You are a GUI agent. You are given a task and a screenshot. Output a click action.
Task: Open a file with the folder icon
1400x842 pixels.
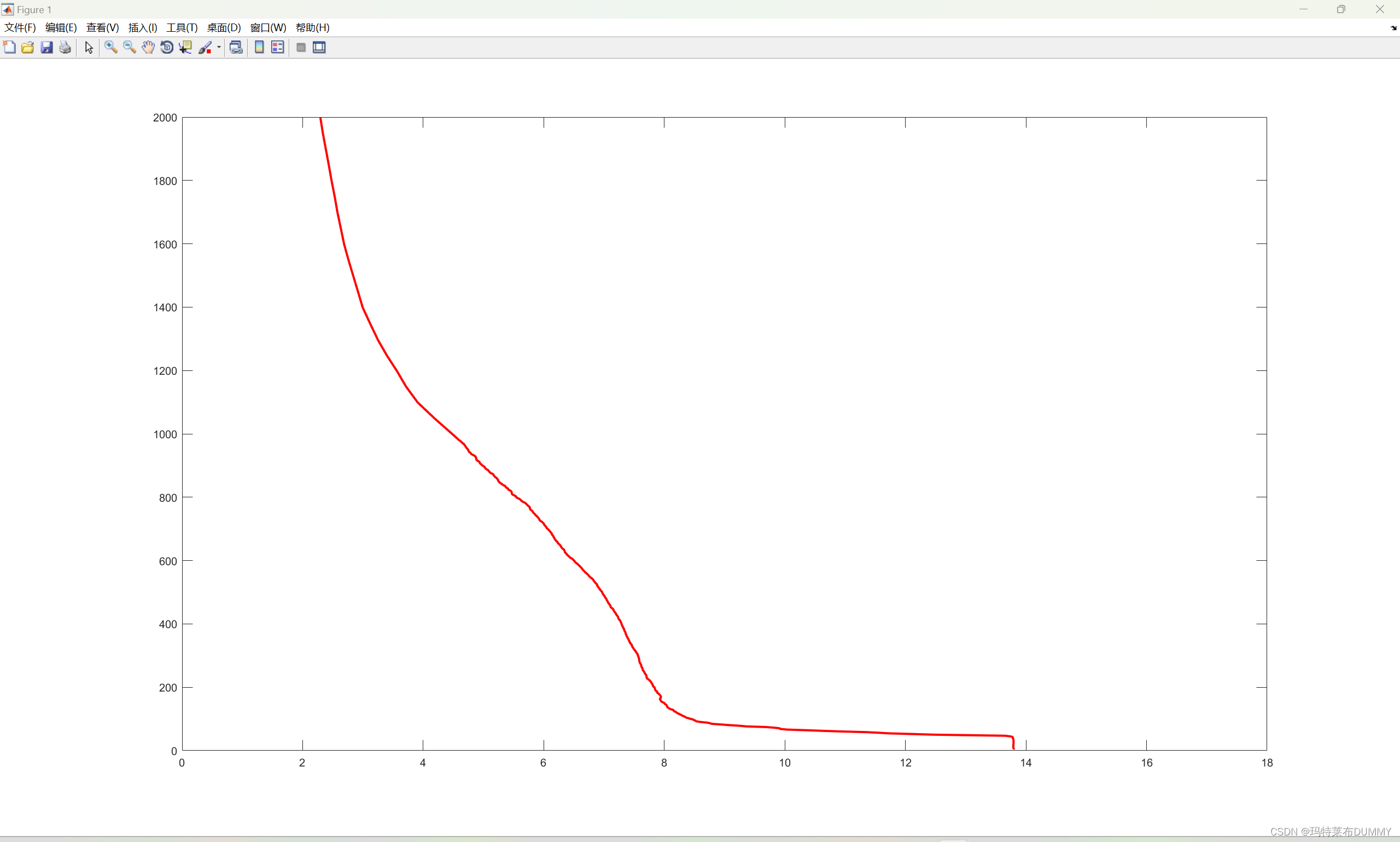[x=28, y=48]
